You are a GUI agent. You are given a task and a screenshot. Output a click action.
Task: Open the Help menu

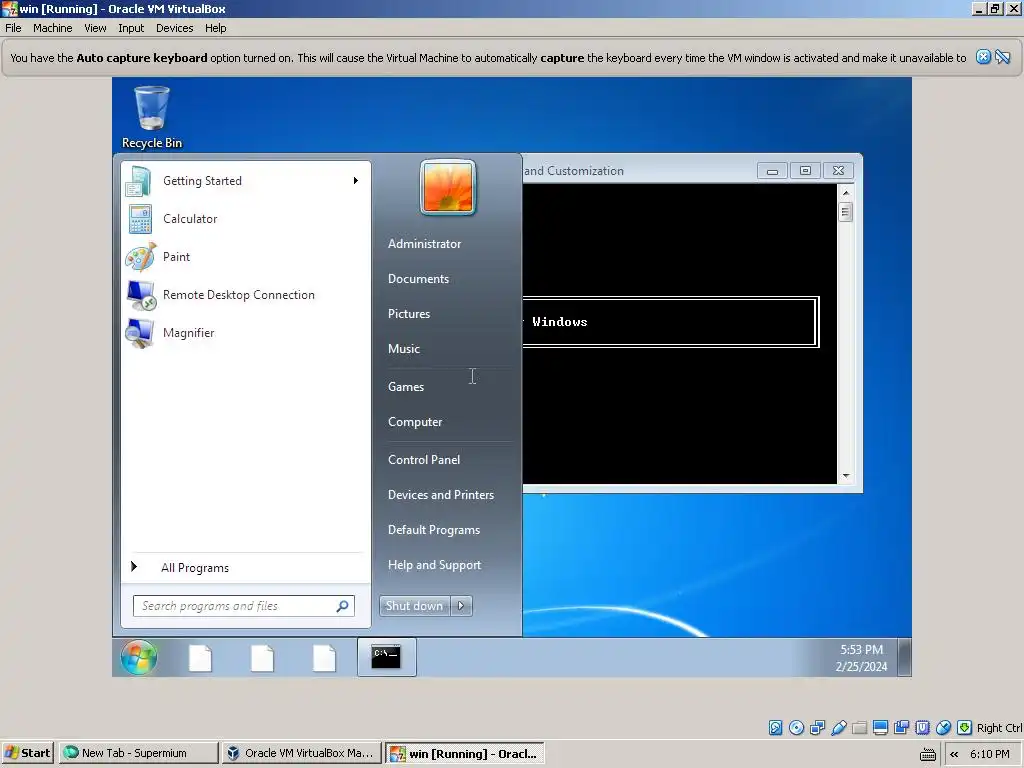tap(216, 28)
